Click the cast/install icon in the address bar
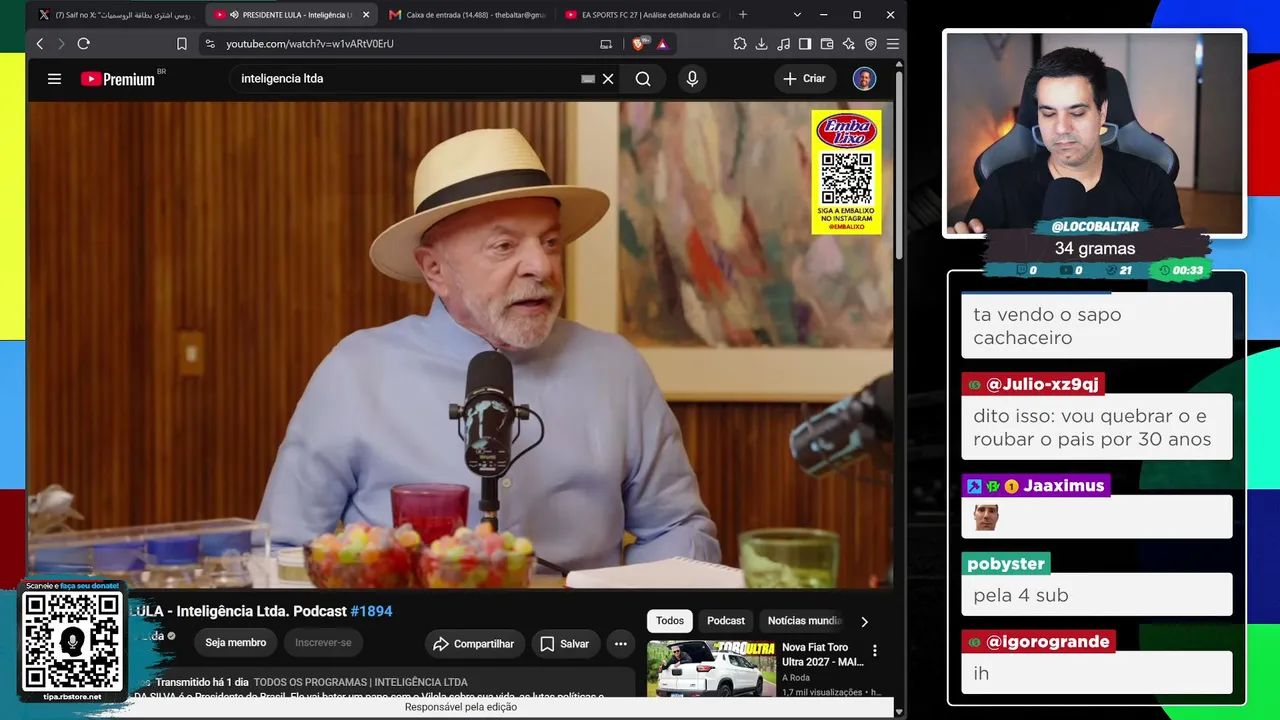 pyautogui.click(x=606, y=44)
